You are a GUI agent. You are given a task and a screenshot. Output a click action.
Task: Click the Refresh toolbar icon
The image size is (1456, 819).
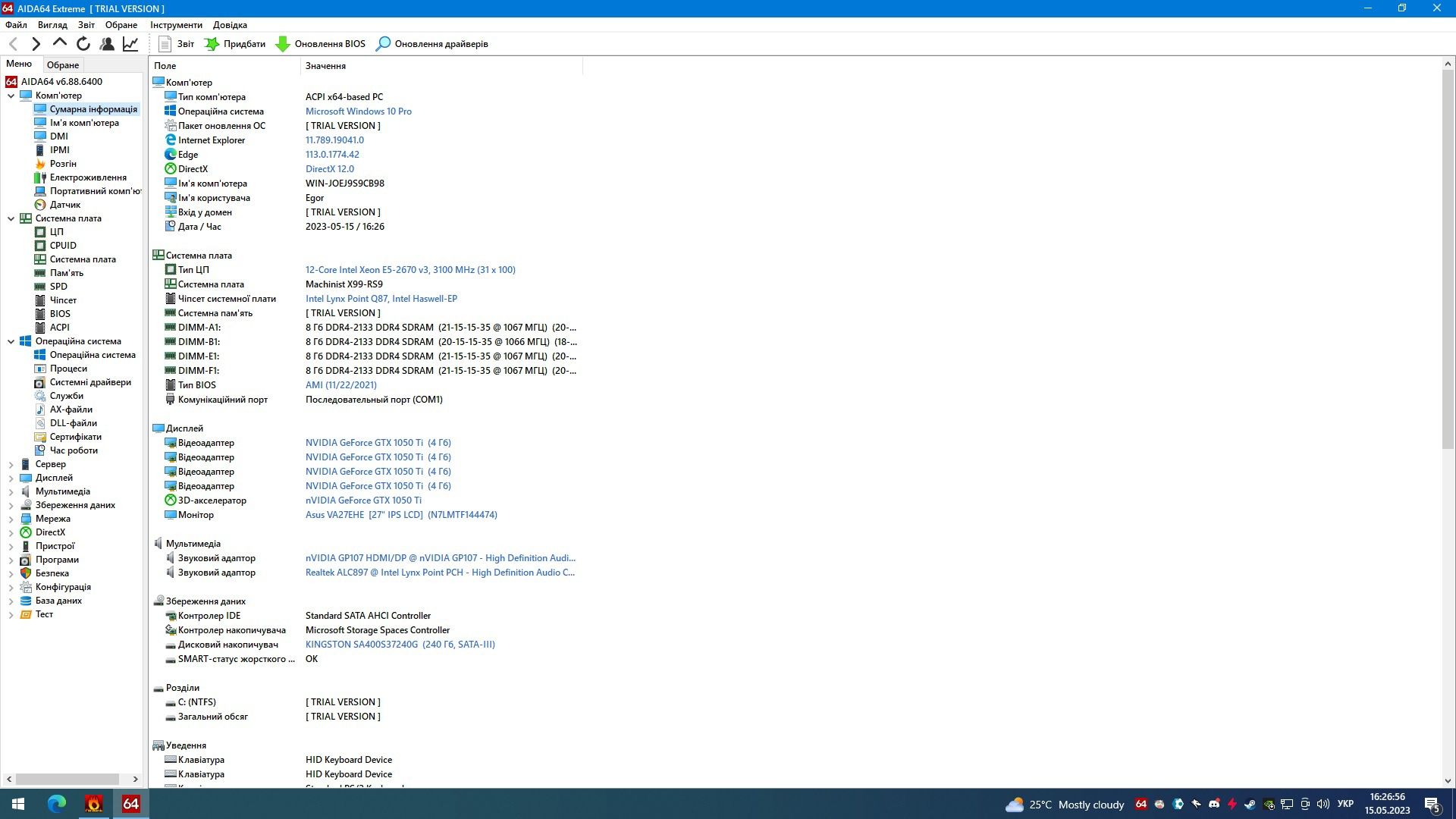83,44
